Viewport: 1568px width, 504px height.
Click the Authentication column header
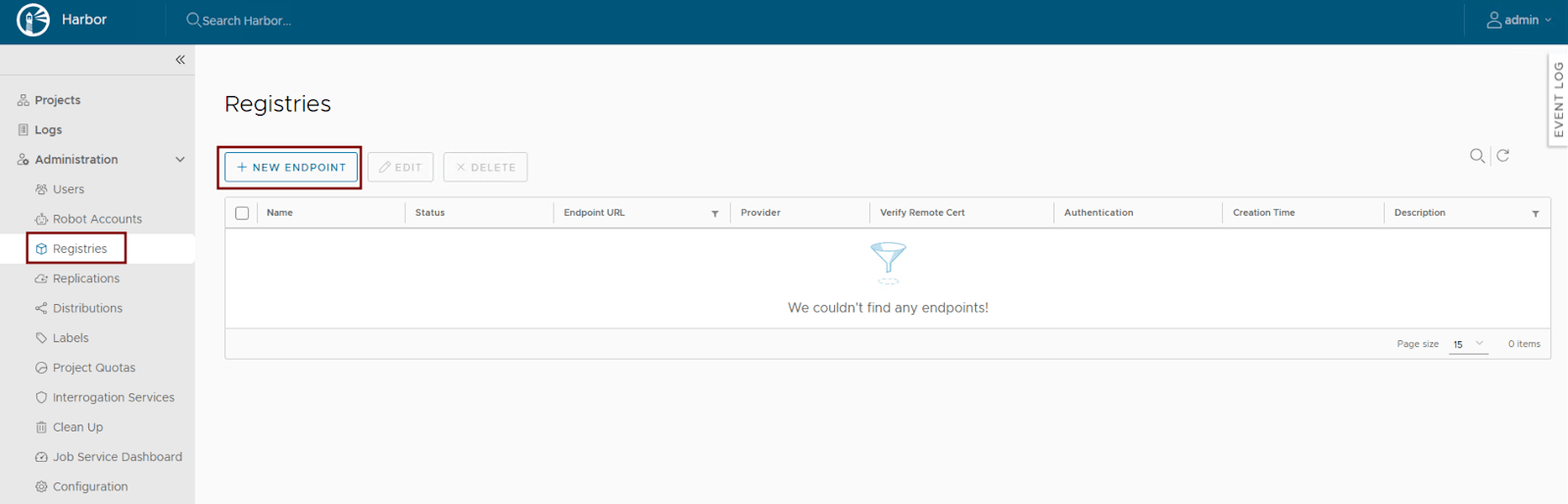(x=1099, y=213)
